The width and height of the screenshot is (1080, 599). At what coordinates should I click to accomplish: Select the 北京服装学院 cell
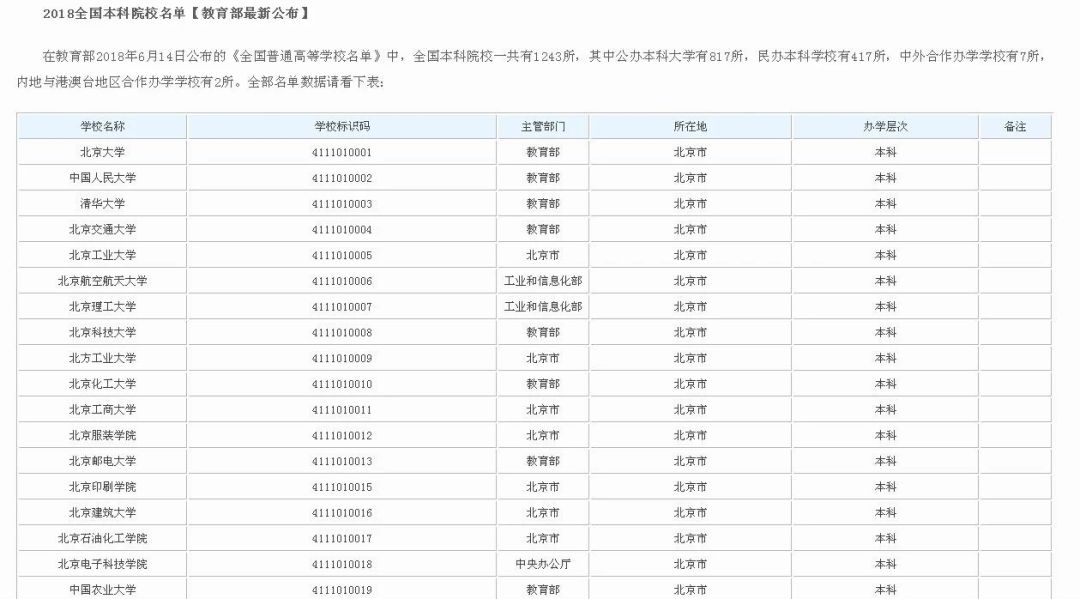(102, 435)
